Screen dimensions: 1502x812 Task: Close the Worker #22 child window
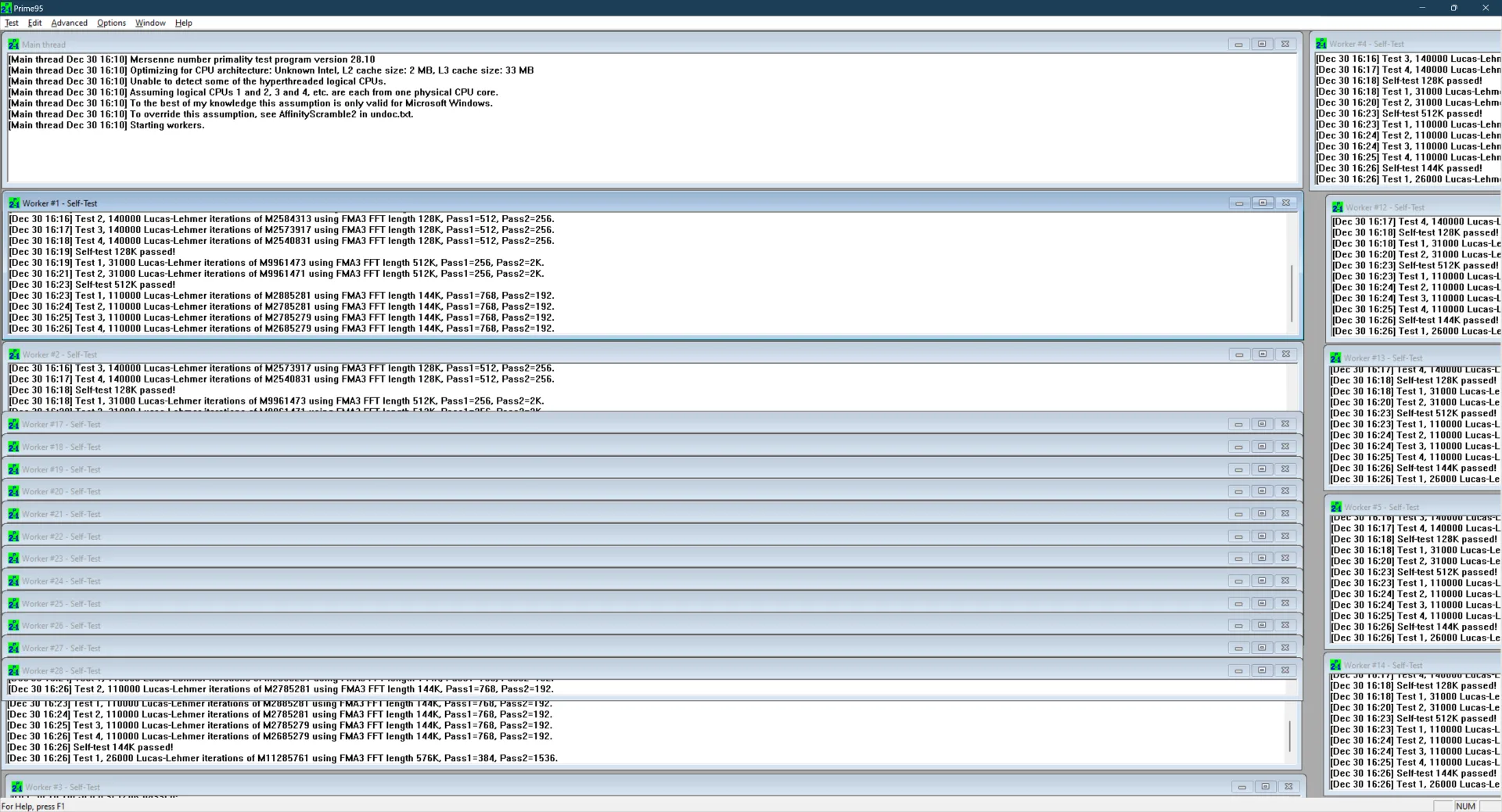click(1285, 537)
